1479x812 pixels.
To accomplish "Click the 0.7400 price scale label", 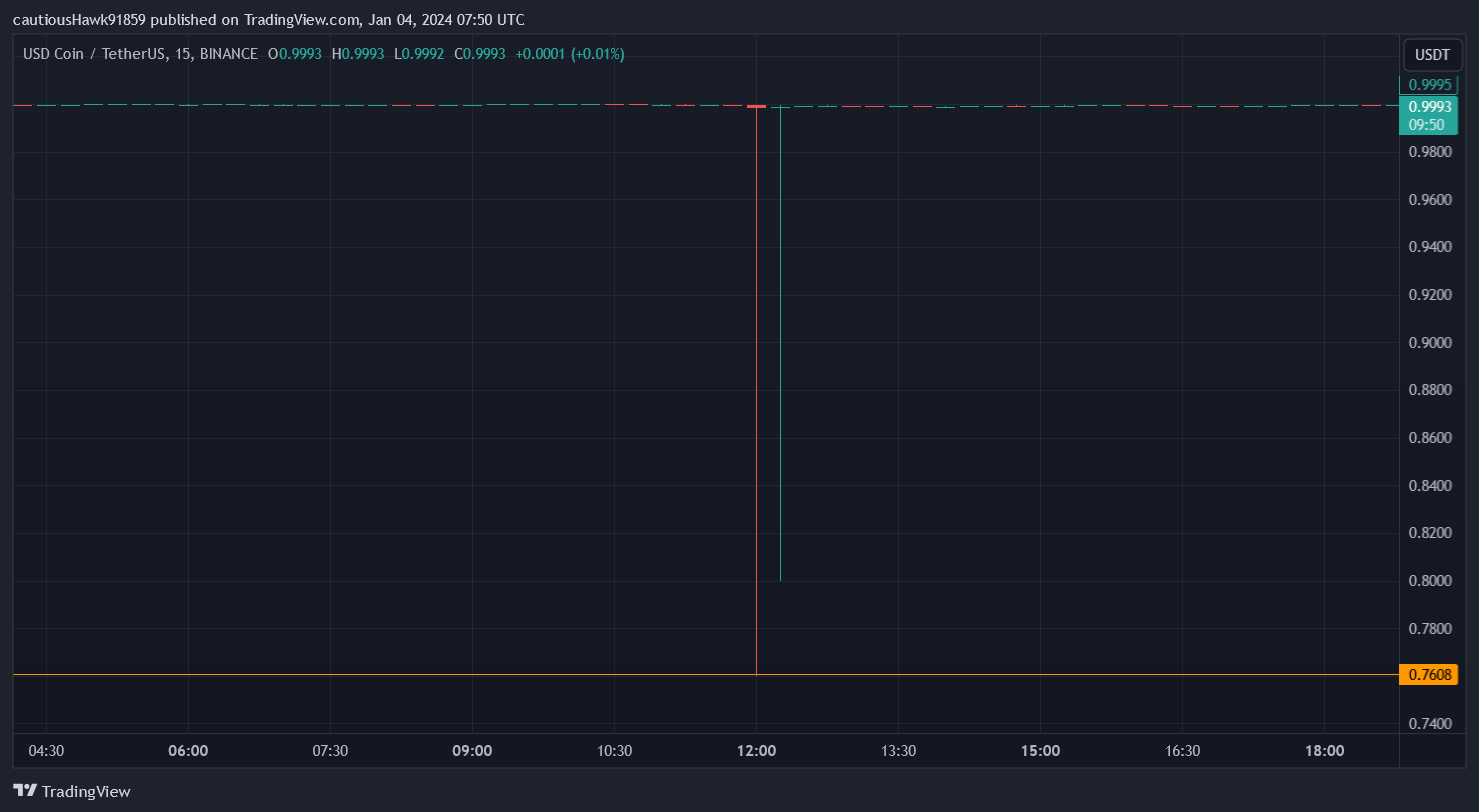I will pyautogui.click(x=1428, y=723).
